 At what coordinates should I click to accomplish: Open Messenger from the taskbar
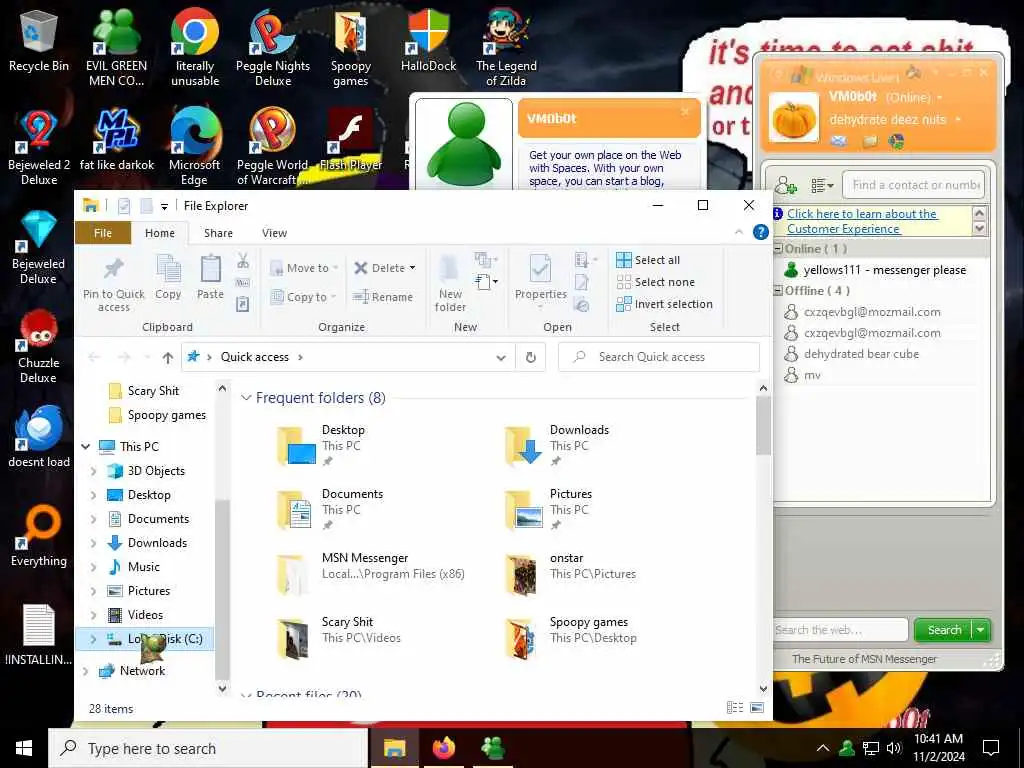(492, 748)
